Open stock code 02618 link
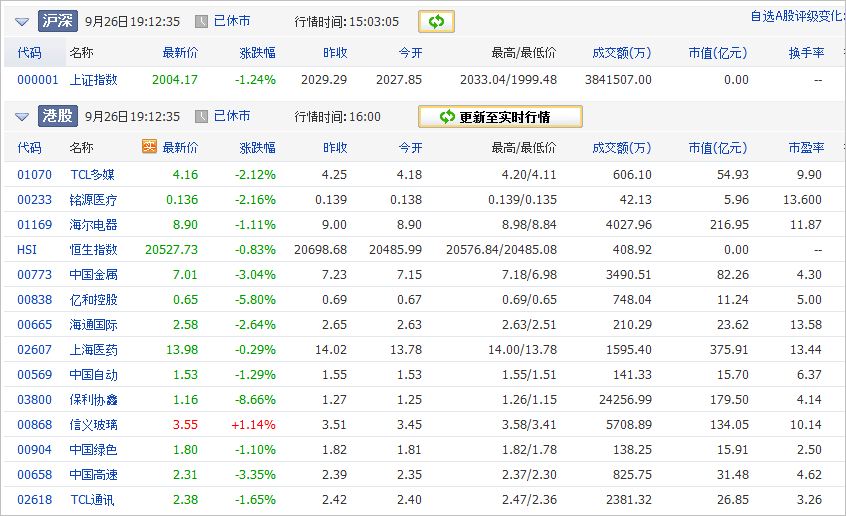846x516 pixels. point(35,500)
